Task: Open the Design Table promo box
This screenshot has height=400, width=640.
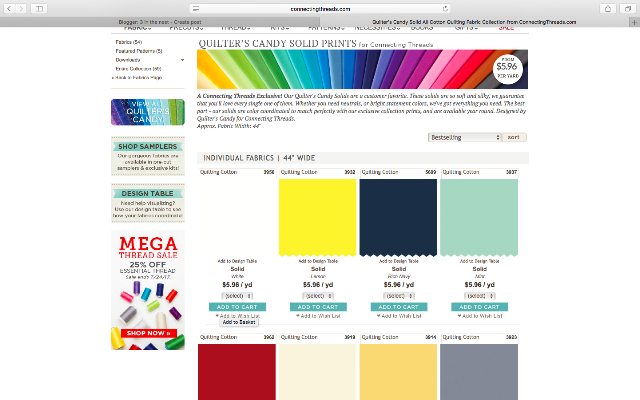Action: pyautogui.click(x=148, y=203)
